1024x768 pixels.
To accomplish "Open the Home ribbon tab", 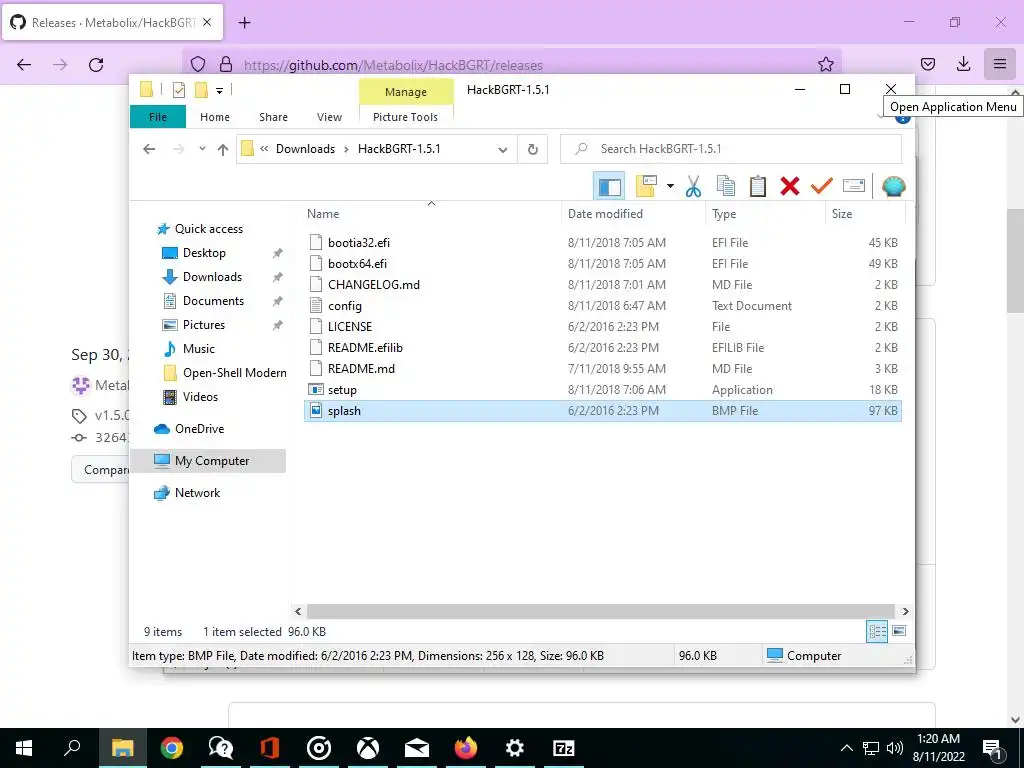I will pos(215,117).
